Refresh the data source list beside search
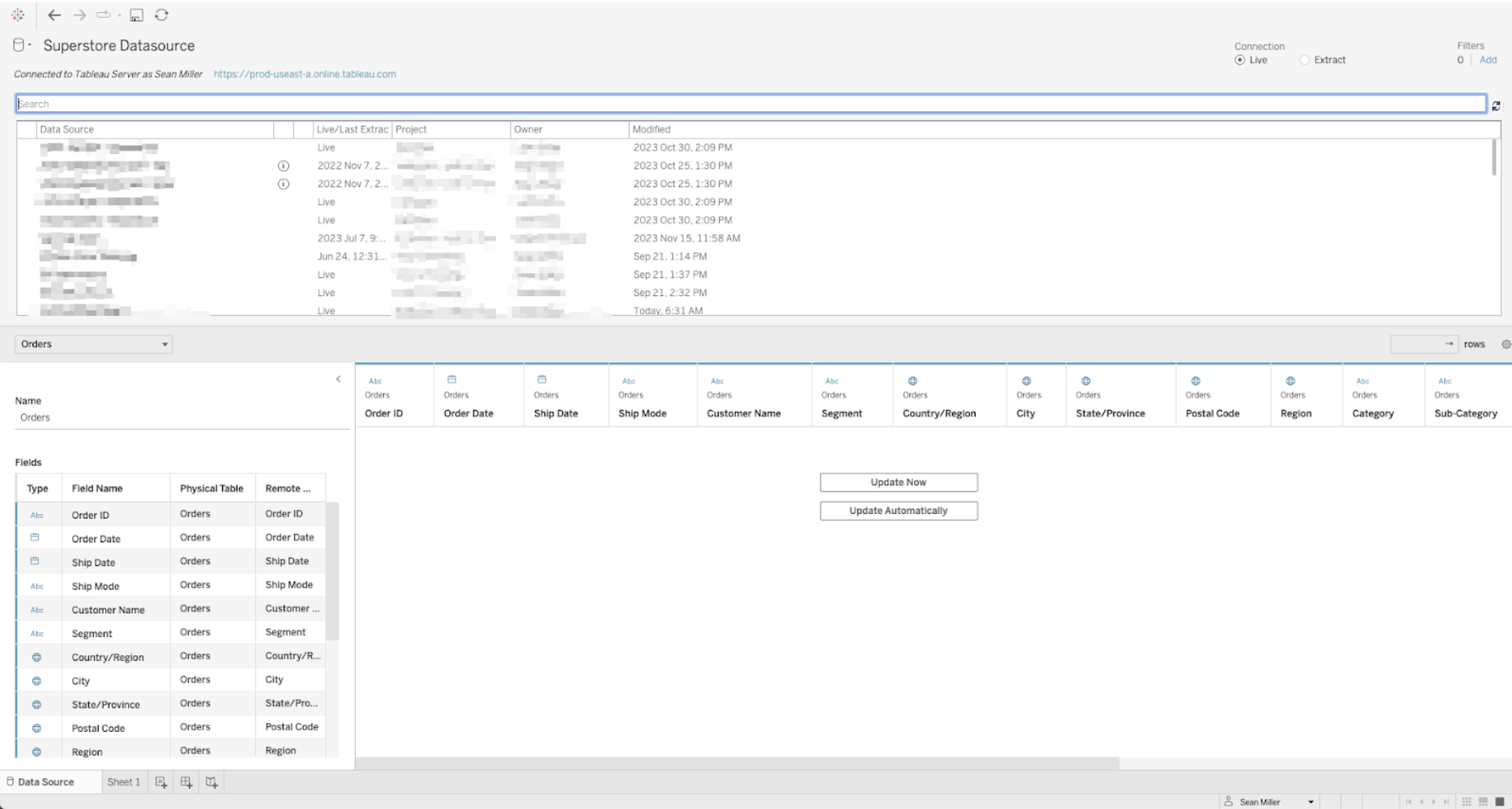The height and width of the screenshot is (809, 1512). pyautogui.click(x=1496, y=105)
